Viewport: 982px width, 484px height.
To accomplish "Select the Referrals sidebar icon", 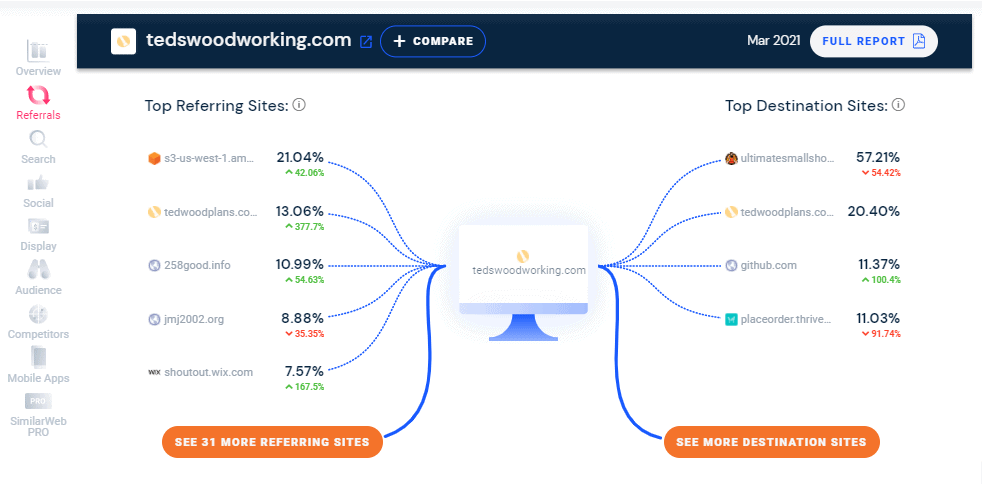I will click(38, 95).
